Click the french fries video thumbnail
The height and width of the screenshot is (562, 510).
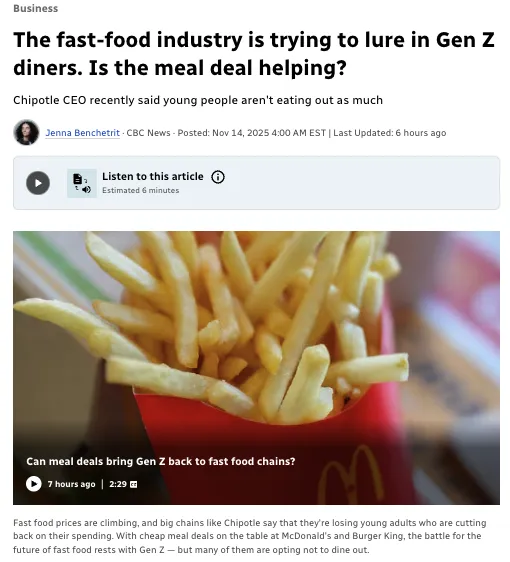click(256, 368)
